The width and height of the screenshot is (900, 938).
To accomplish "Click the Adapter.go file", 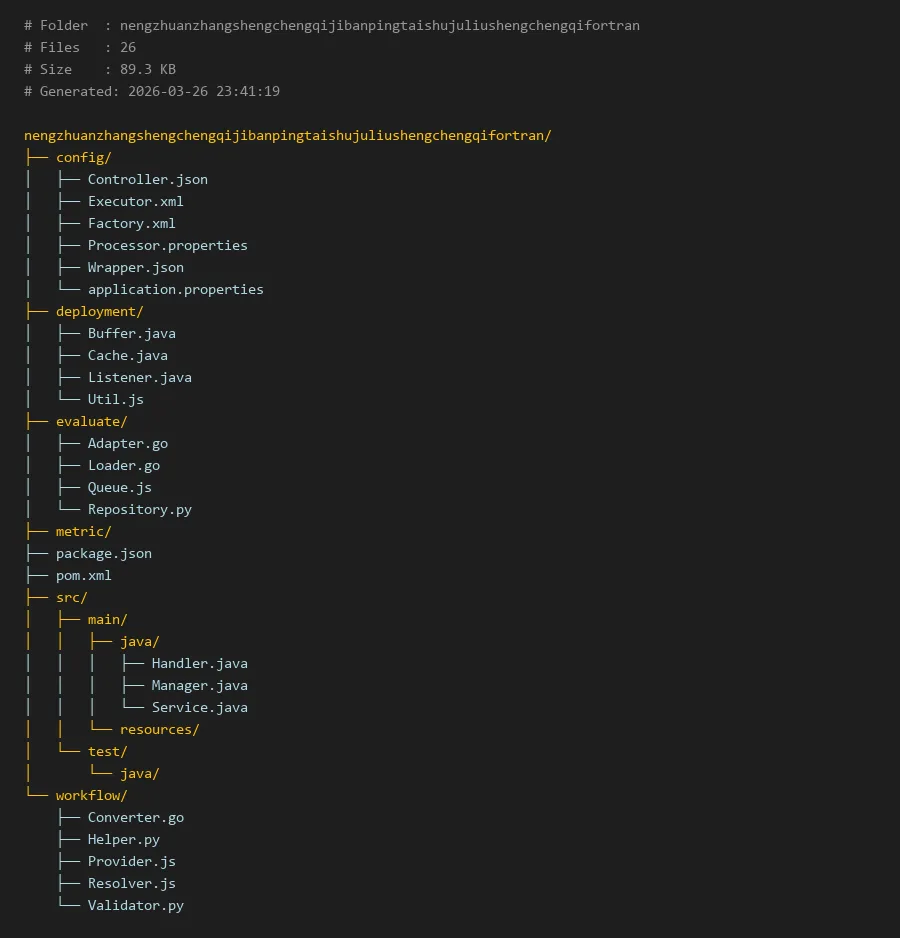I will pos(127,443).
